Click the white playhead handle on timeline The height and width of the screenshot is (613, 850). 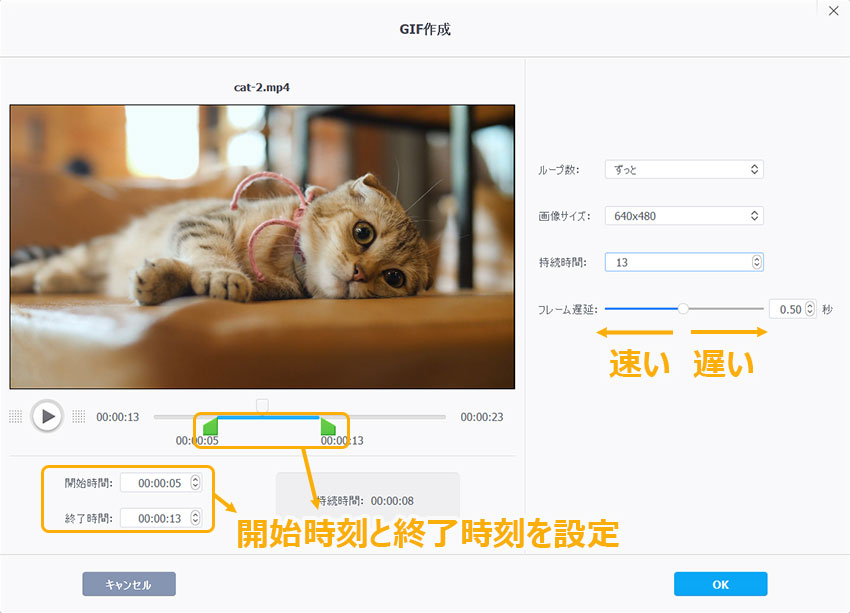[262, 405]
